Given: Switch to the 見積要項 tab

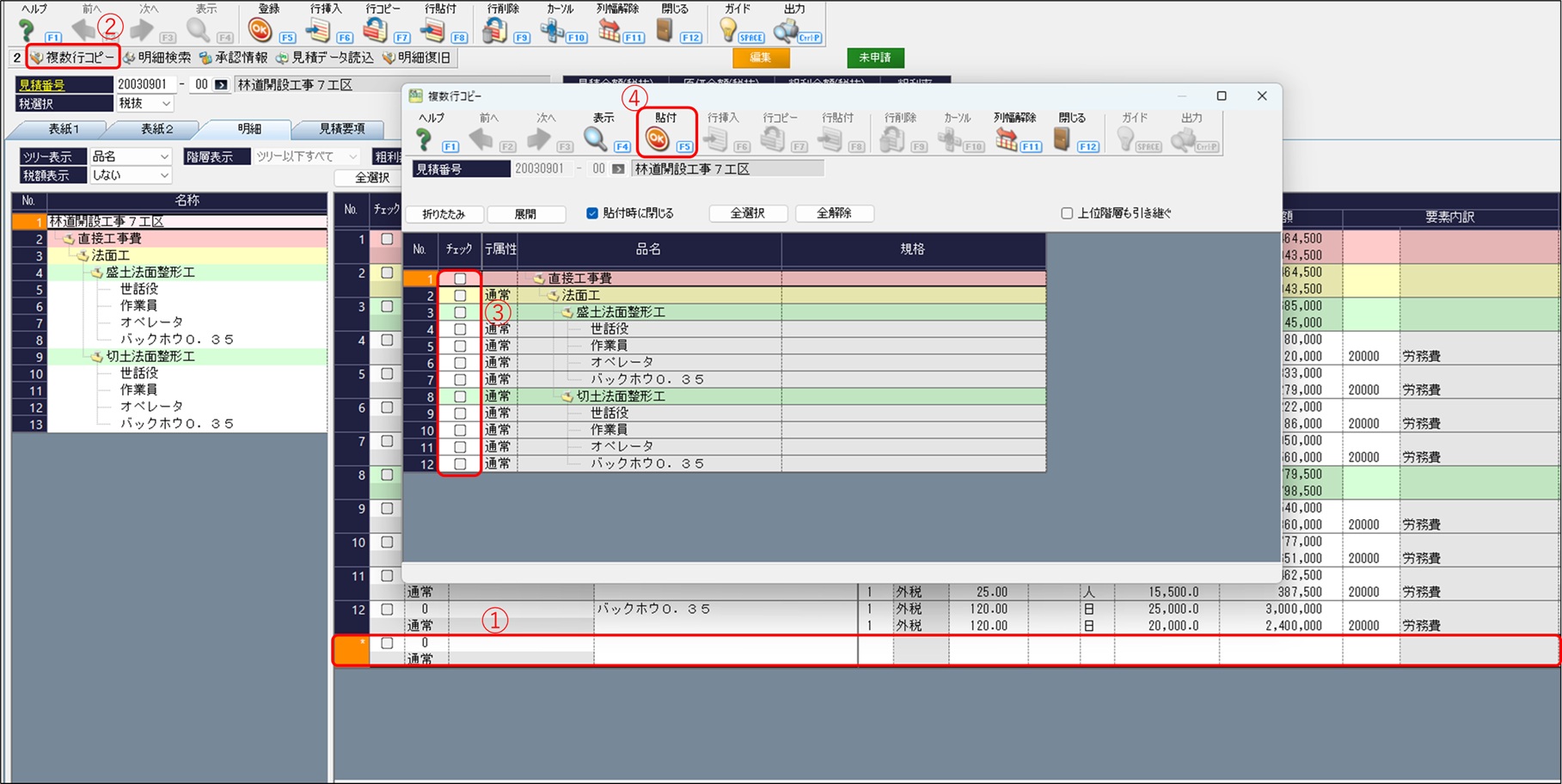Looking at the screenshot, I should (341, 129).
